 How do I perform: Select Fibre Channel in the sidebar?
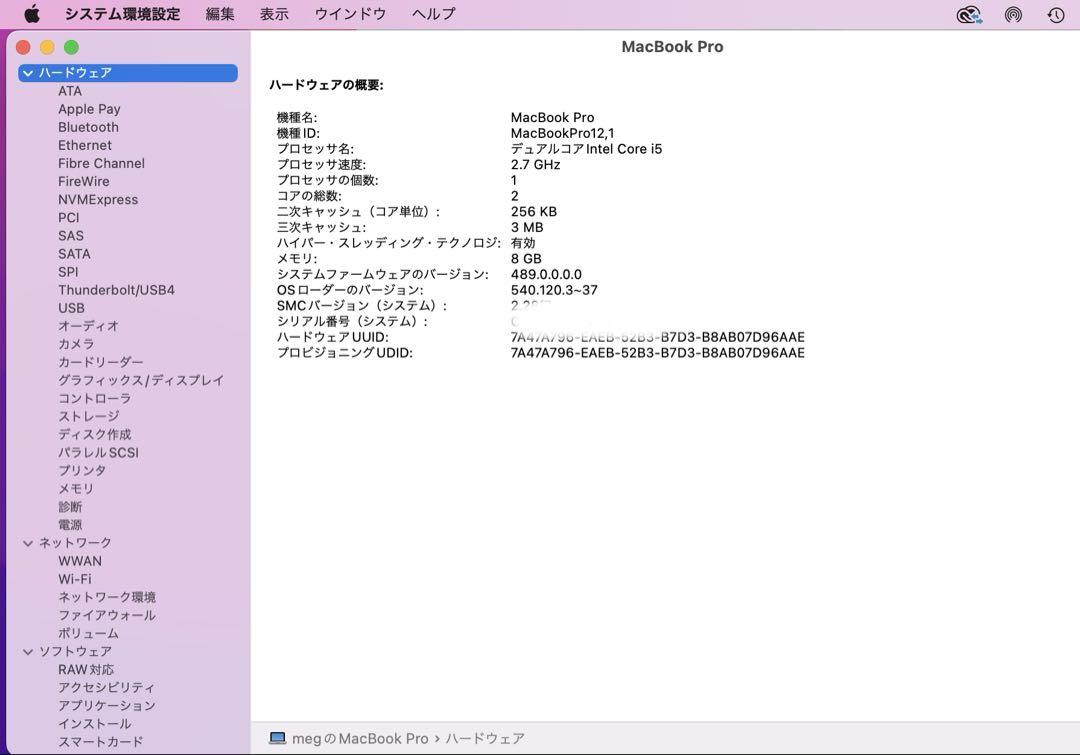point(101,163)
